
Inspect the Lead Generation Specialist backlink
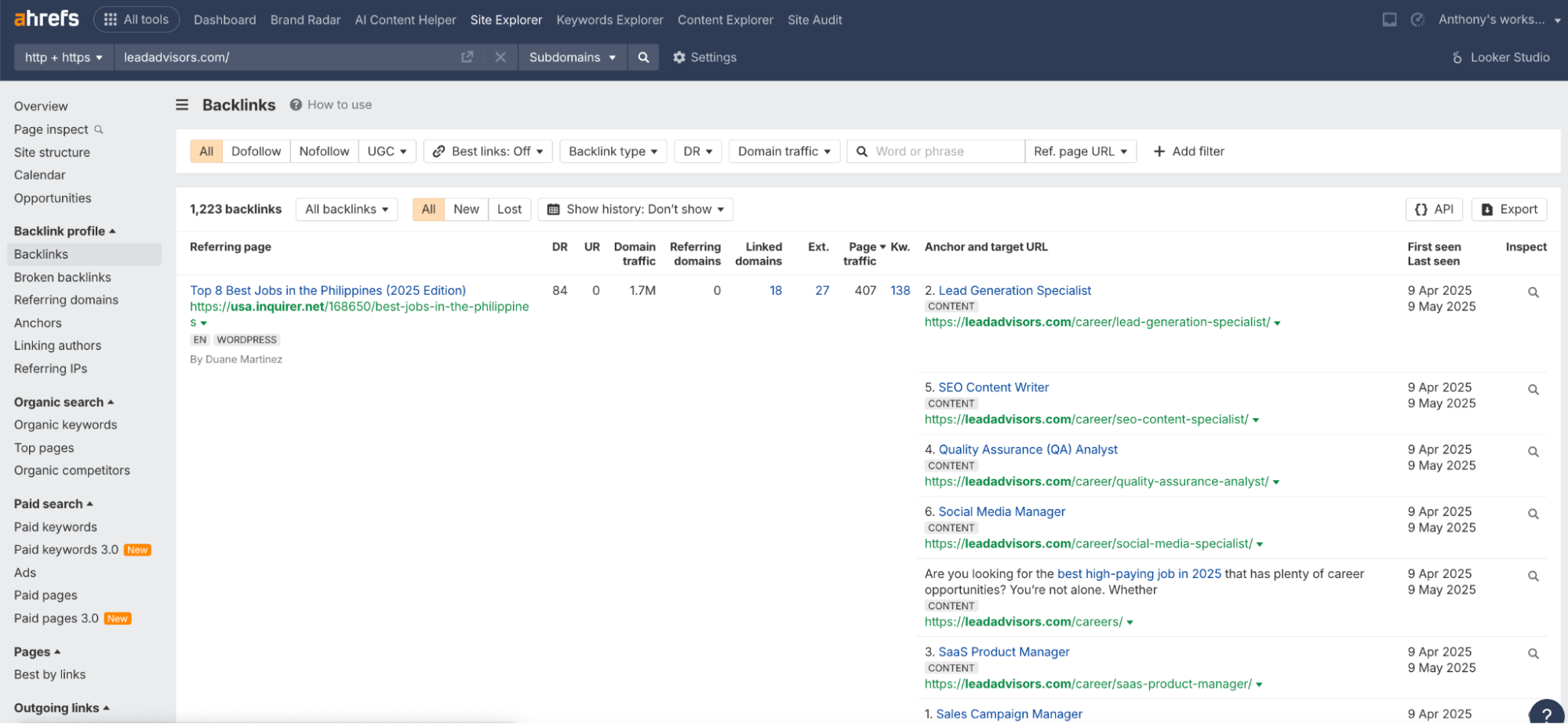pyautogui.click(x=1533, y=293)
